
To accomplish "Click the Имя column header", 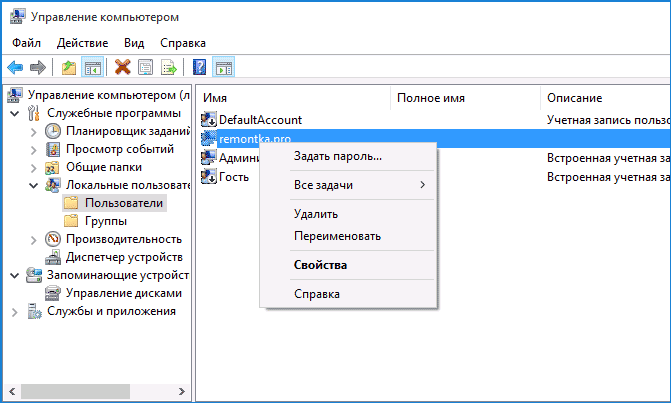I will tap(290, 98).
